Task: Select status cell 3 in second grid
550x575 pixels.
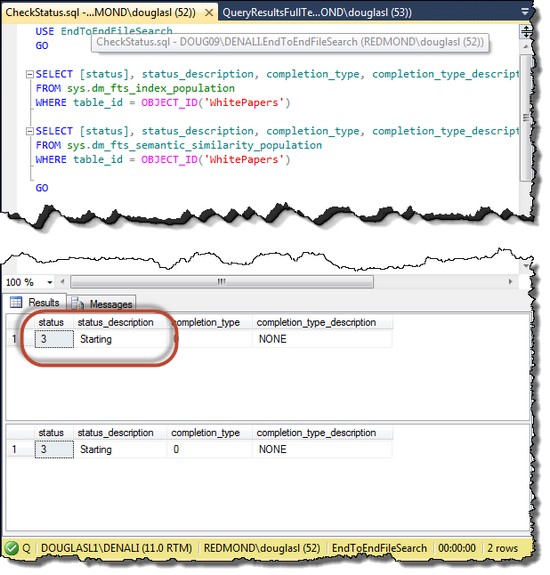Action: 54,450
